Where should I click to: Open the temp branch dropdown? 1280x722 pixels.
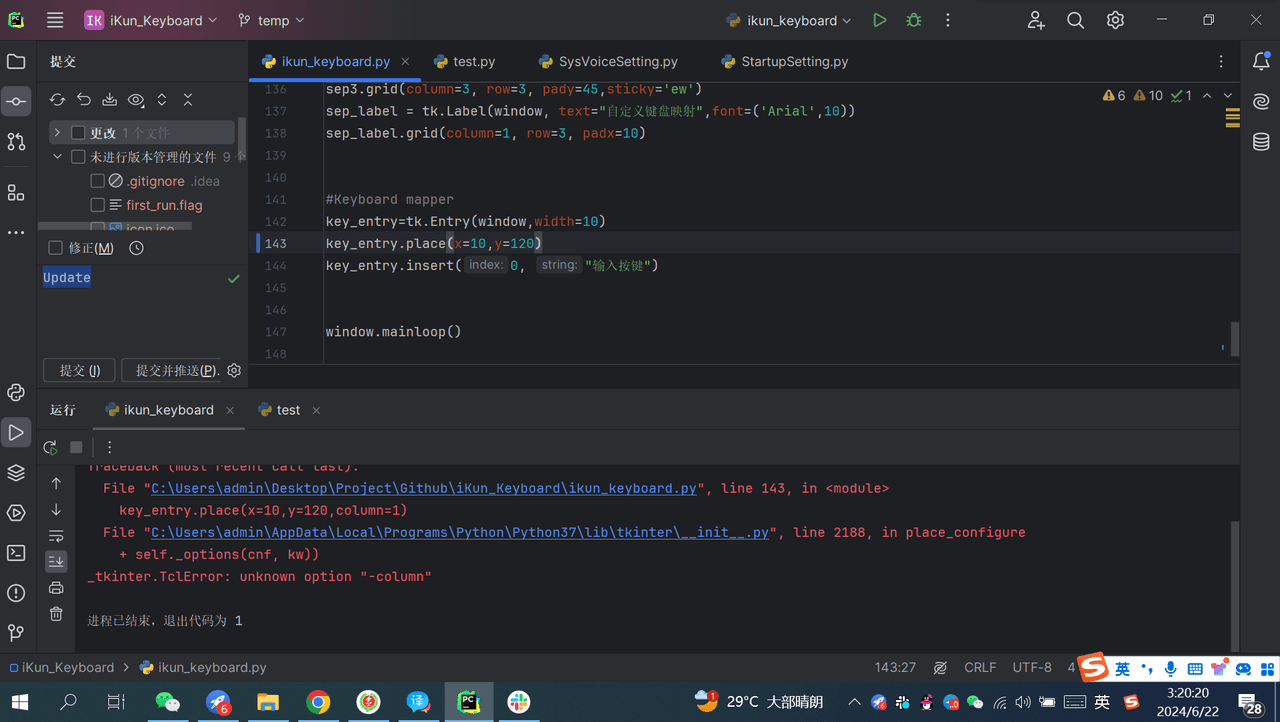(272, 20)
